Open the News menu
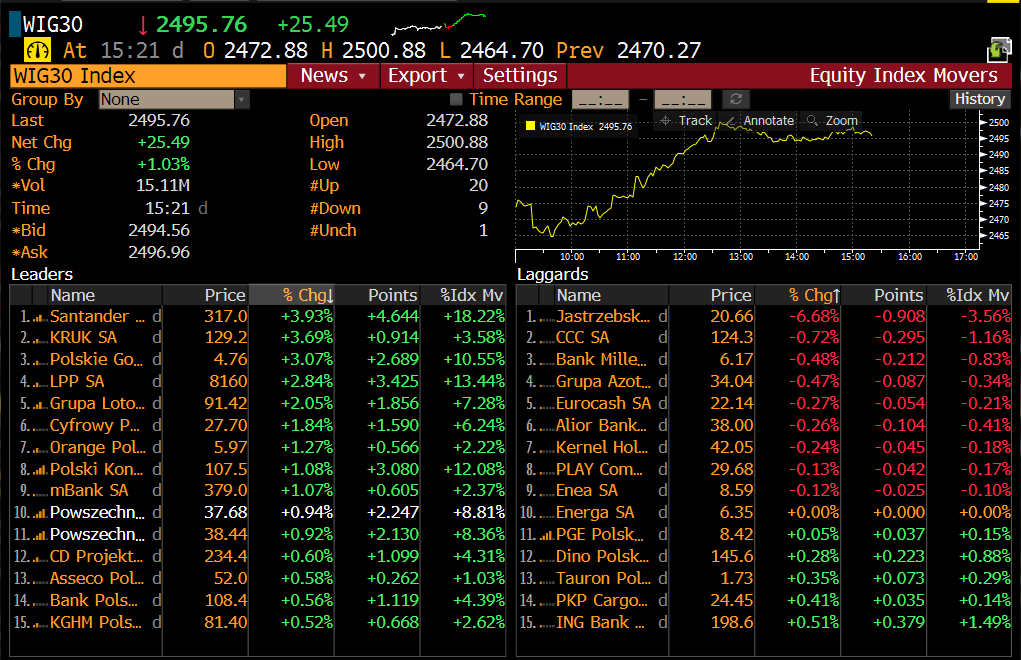Viewport: 1021px width, 660px height. [333, 76]
